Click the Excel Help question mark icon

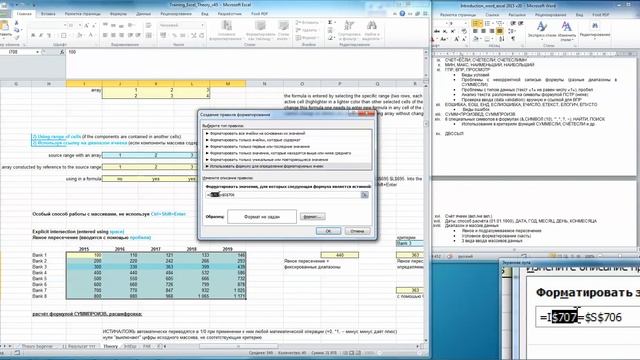[x=402, y=13]
